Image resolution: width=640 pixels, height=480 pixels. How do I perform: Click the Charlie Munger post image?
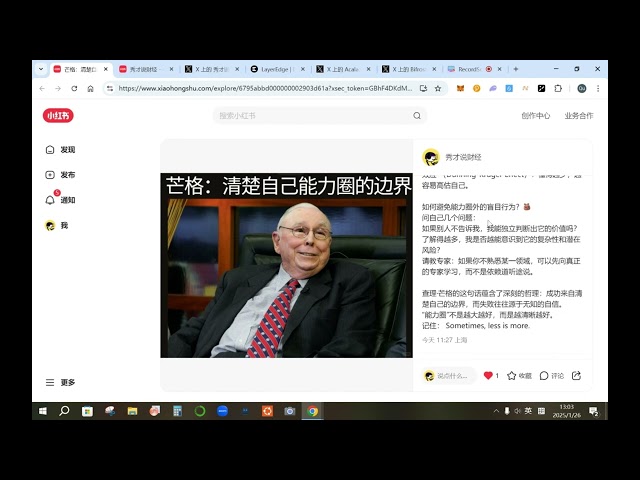click(x=287, y=265)
